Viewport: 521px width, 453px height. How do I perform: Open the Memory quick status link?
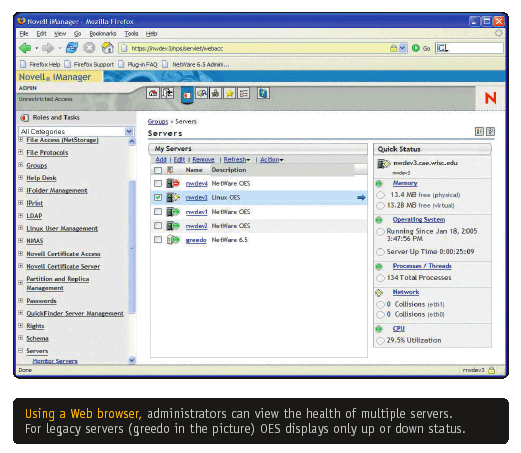click(x=405, y=183)
